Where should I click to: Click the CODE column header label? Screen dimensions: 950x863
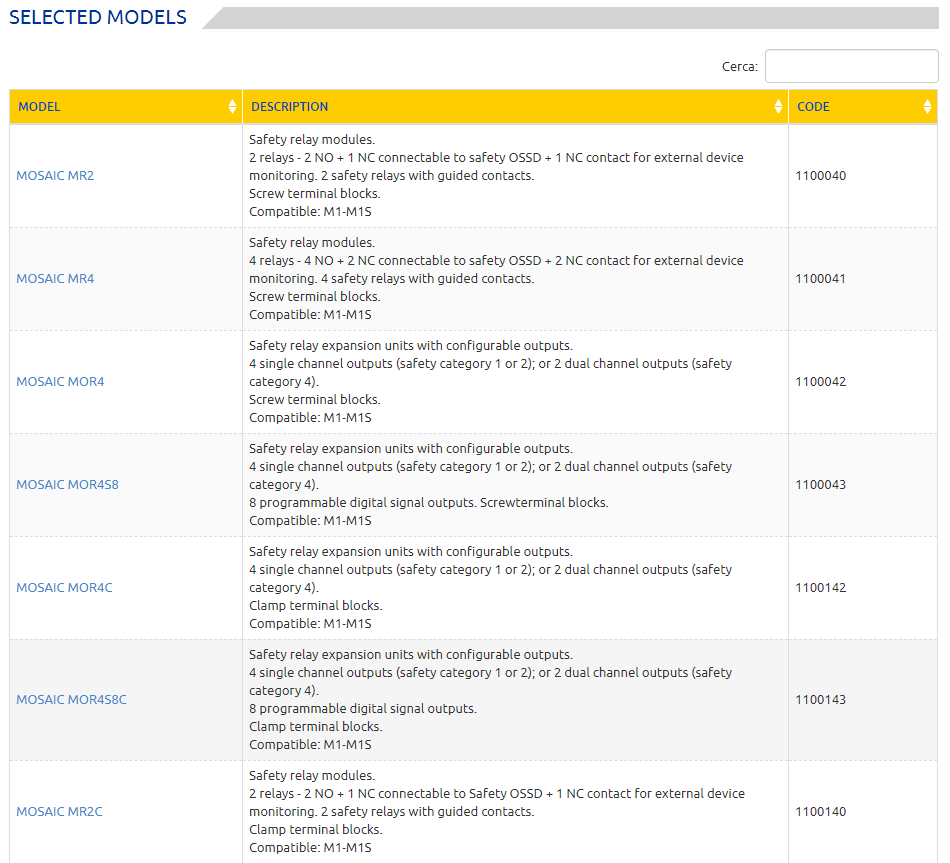click(813, 107)
